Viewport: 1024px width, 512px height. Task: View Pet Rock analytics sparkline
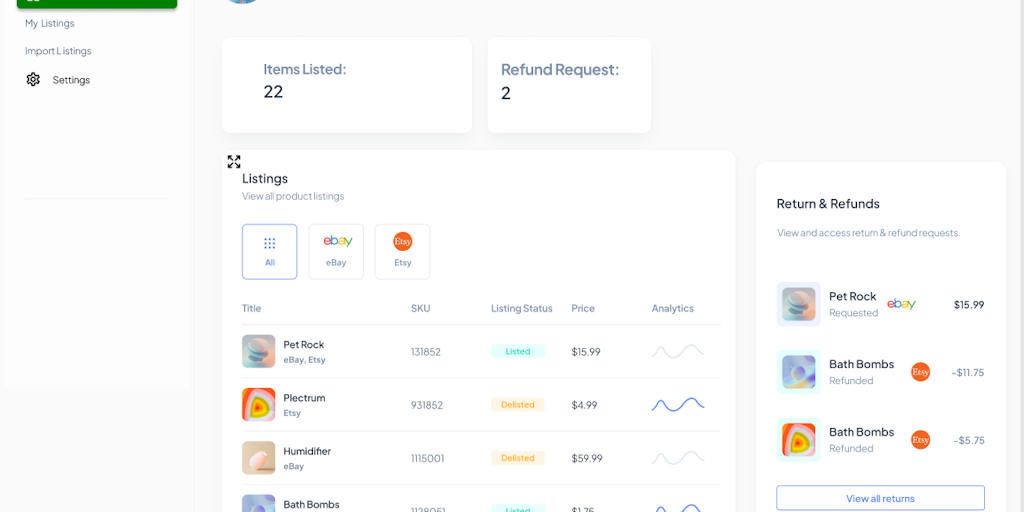678,351
